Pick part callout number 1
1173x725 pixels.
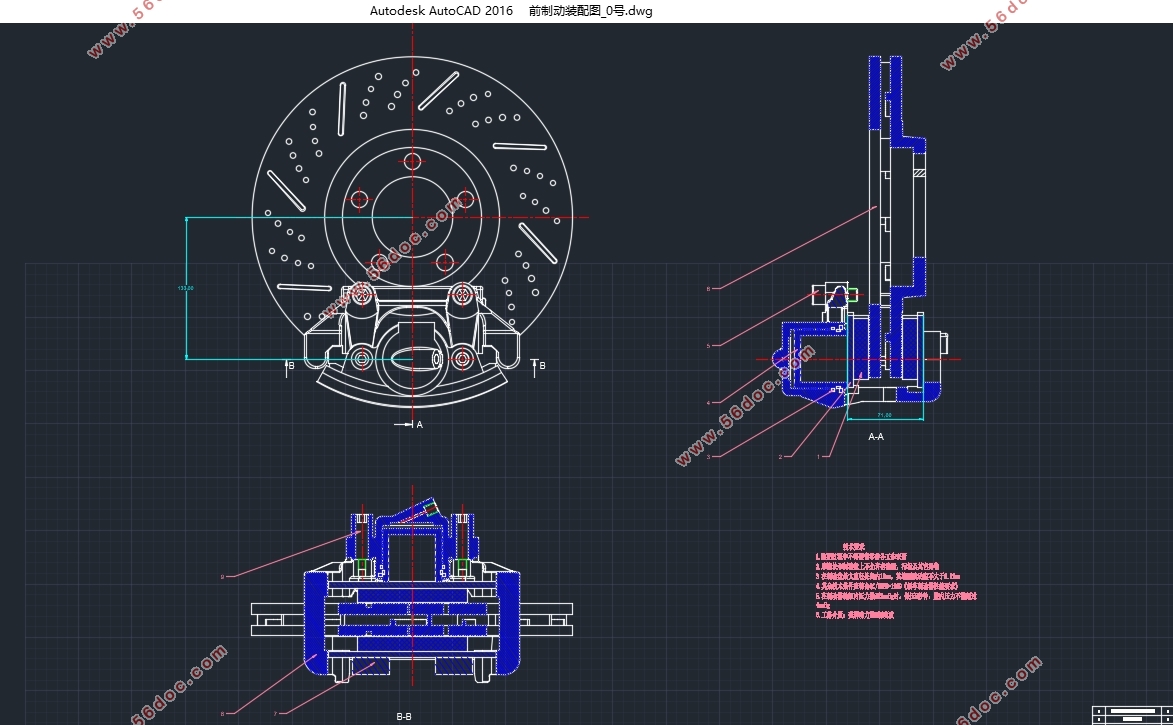tap(820, 456)
